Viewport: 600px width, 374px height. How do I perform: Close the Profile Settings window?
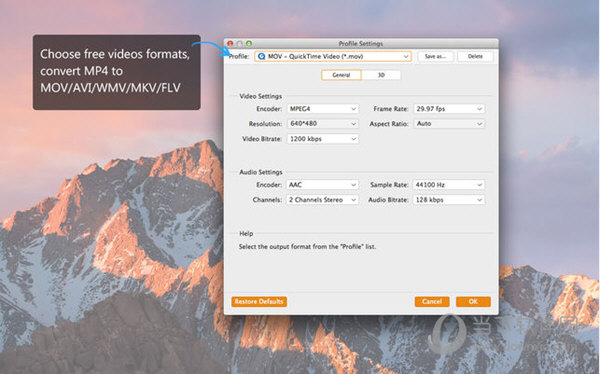(230, 44)
